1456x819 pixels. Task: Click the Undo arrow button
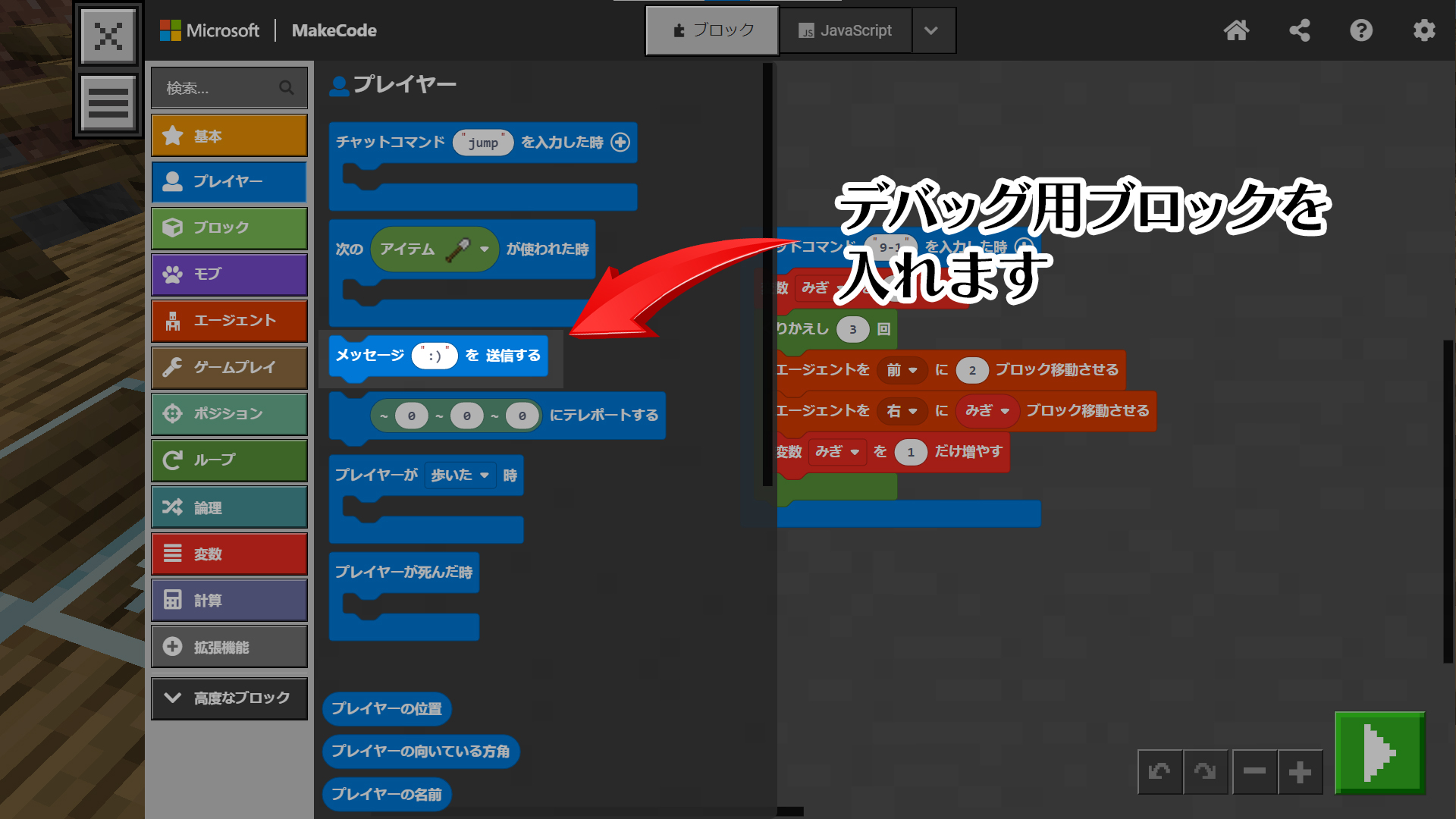pos(1159,772)
